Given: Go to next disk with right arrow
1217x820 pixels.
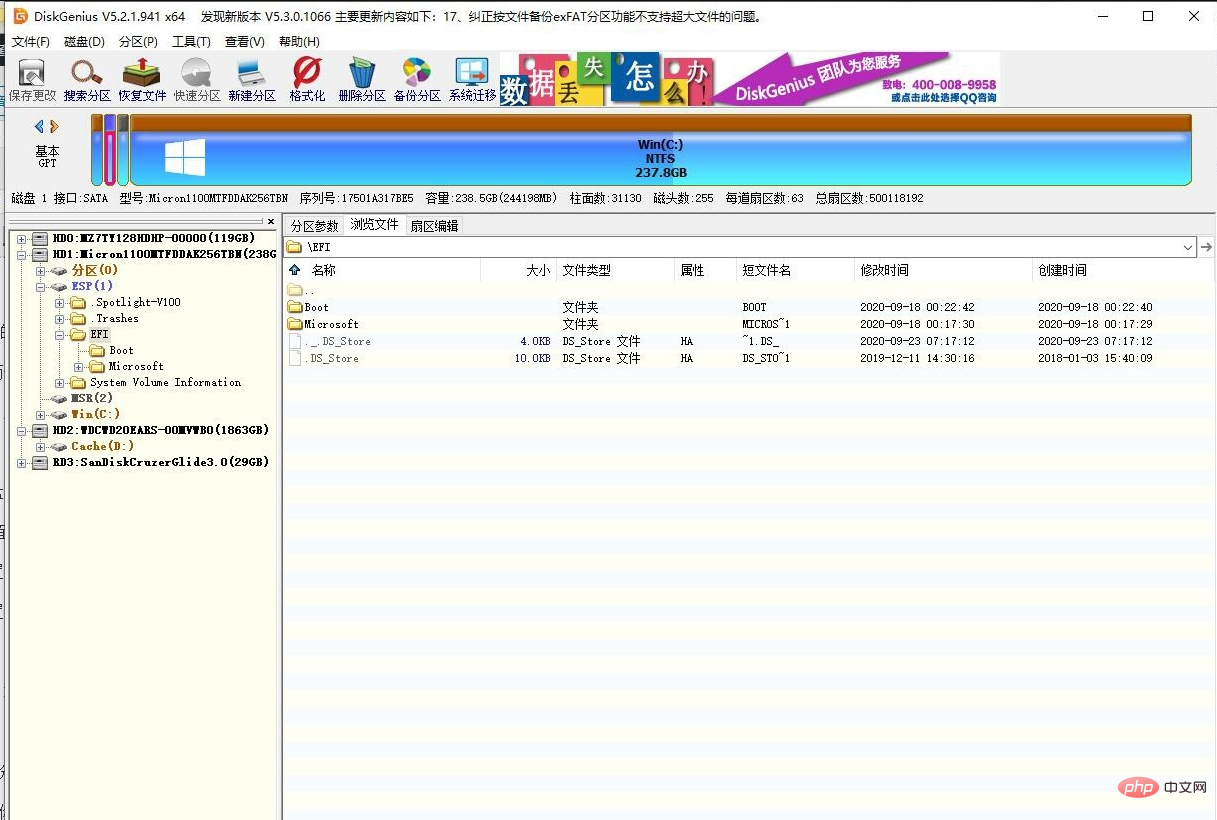Looking at the screenshot, I should 54,127.
